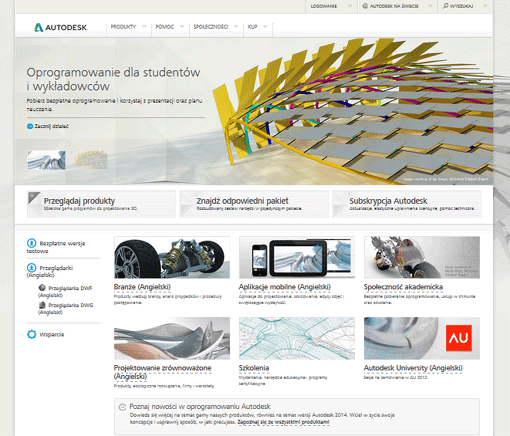Expand the Logowanie dropdown arrow
Screen dimensions: 510x436
(x=350, y=6)
